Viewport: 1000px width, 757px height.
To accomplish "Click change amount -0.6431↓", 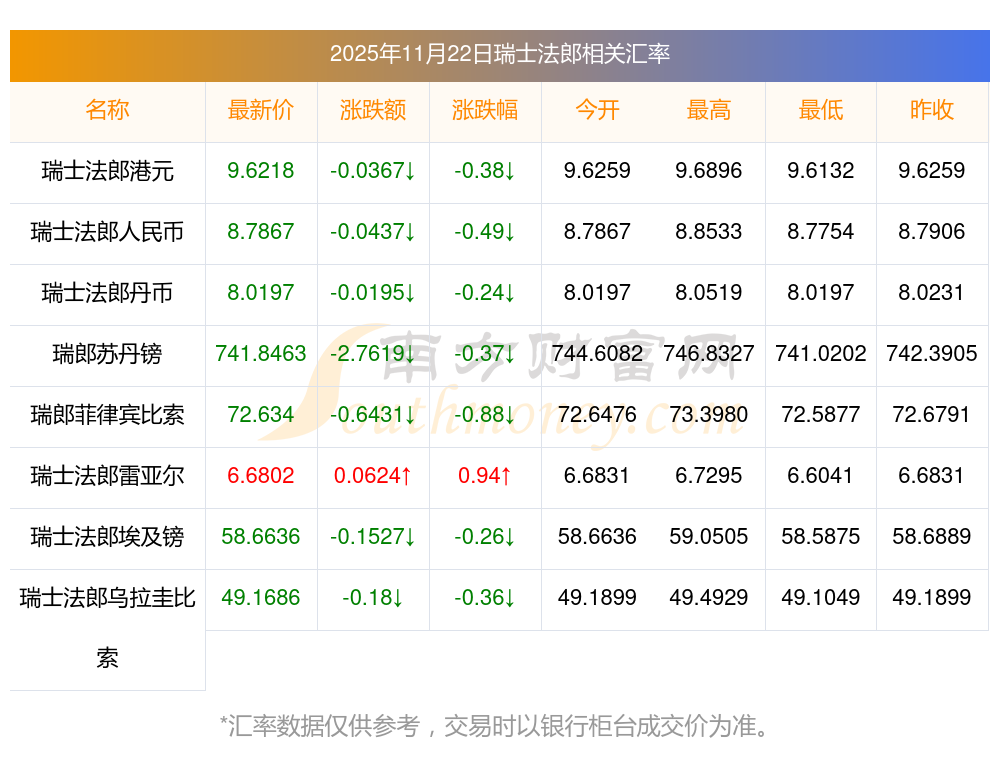I will [373, 415].
